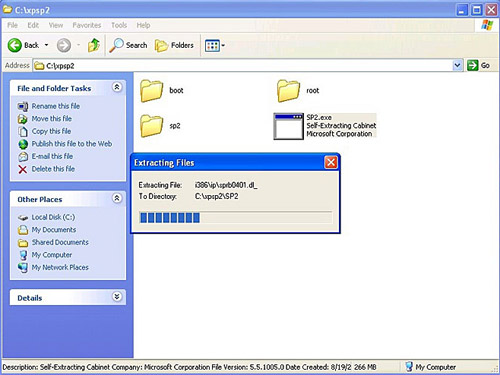
Task: Expand the address bar dropdown arrow
Action: (458, 66)
